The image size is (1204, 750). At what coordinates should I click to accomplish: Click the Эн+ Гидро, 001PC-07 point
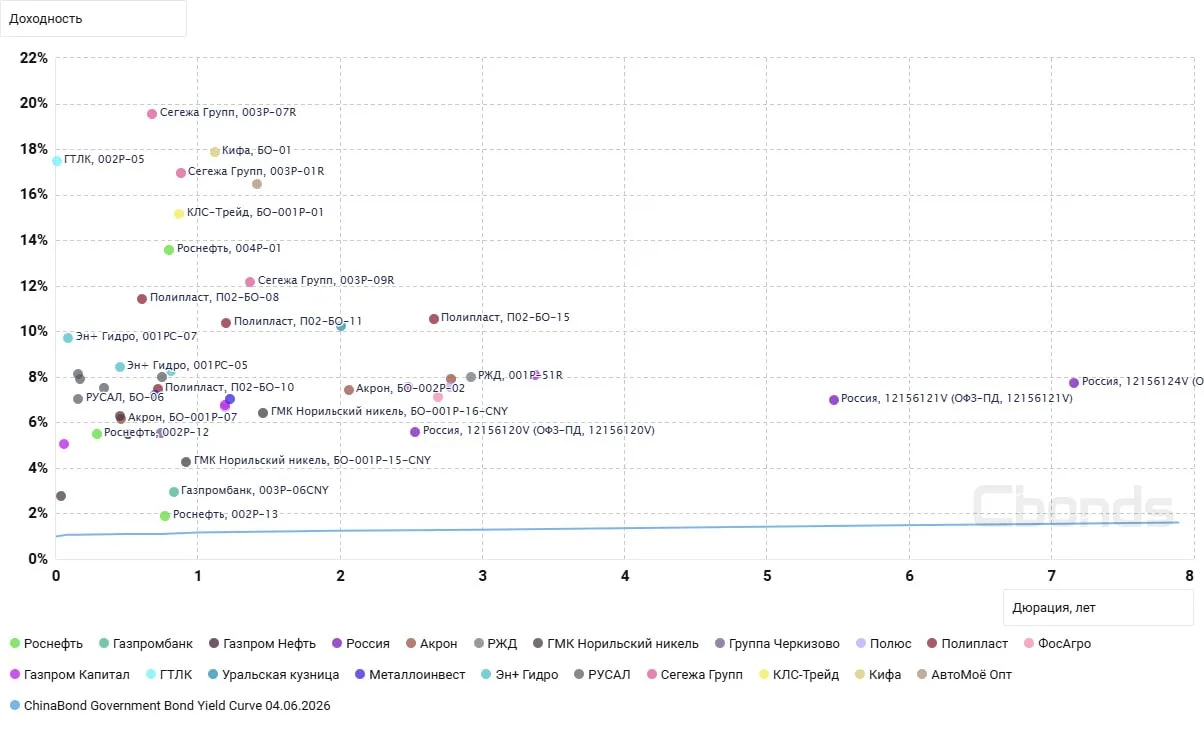pos(68,338)
